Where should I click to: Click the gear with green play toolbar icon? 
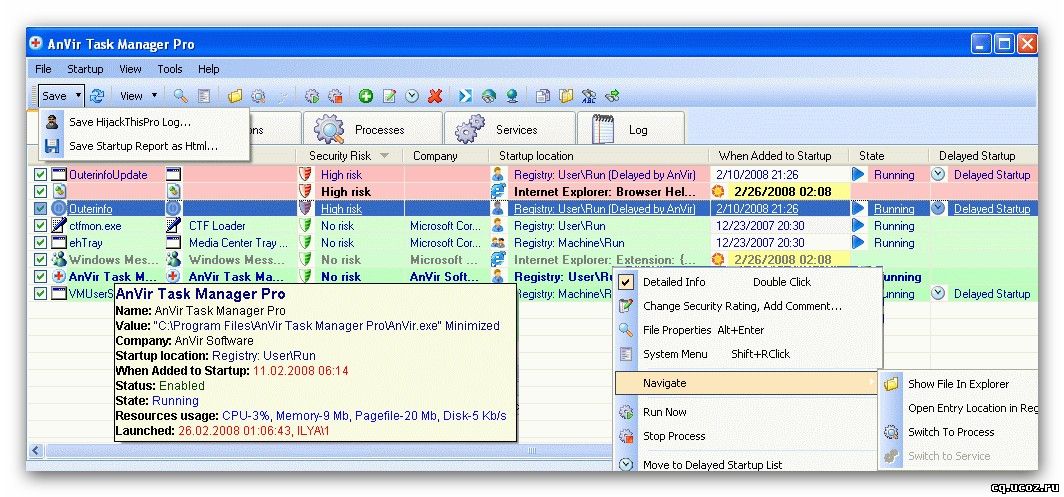click(x=311, y=96)
